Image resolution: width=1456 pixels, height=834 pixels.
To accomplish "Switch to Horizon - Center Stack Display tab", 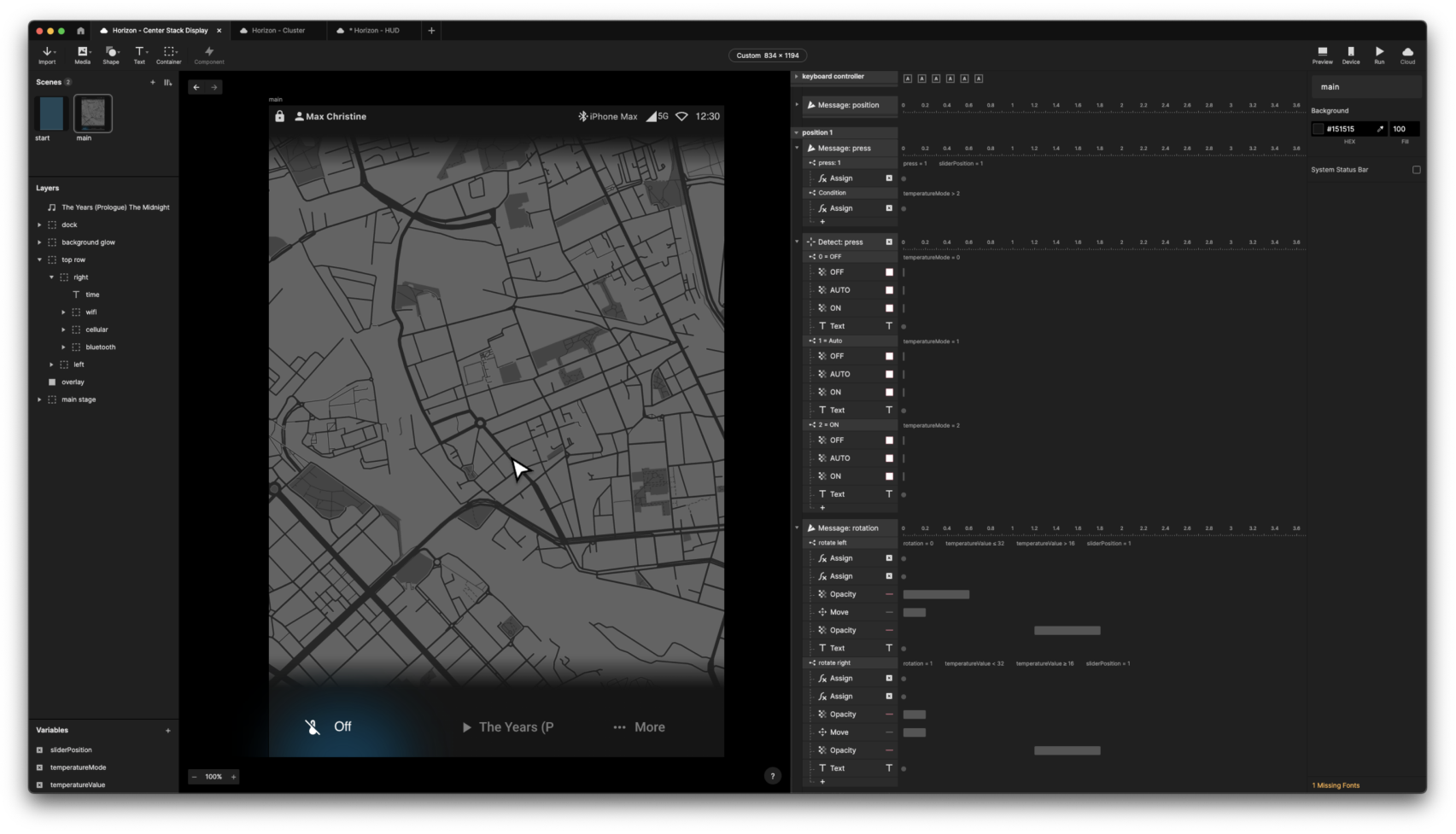I will (160, 31).
